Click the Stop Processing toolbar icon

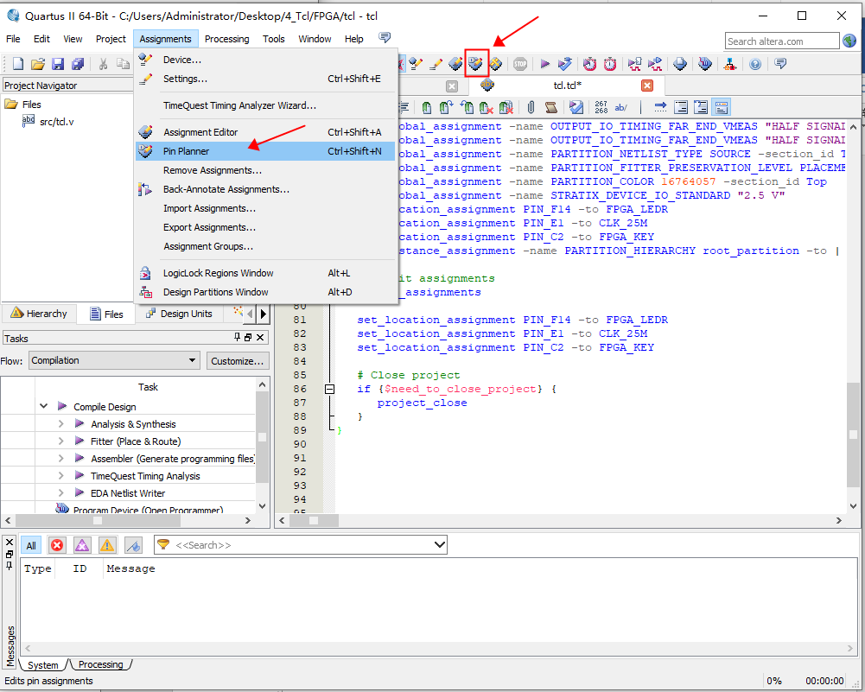520,64
